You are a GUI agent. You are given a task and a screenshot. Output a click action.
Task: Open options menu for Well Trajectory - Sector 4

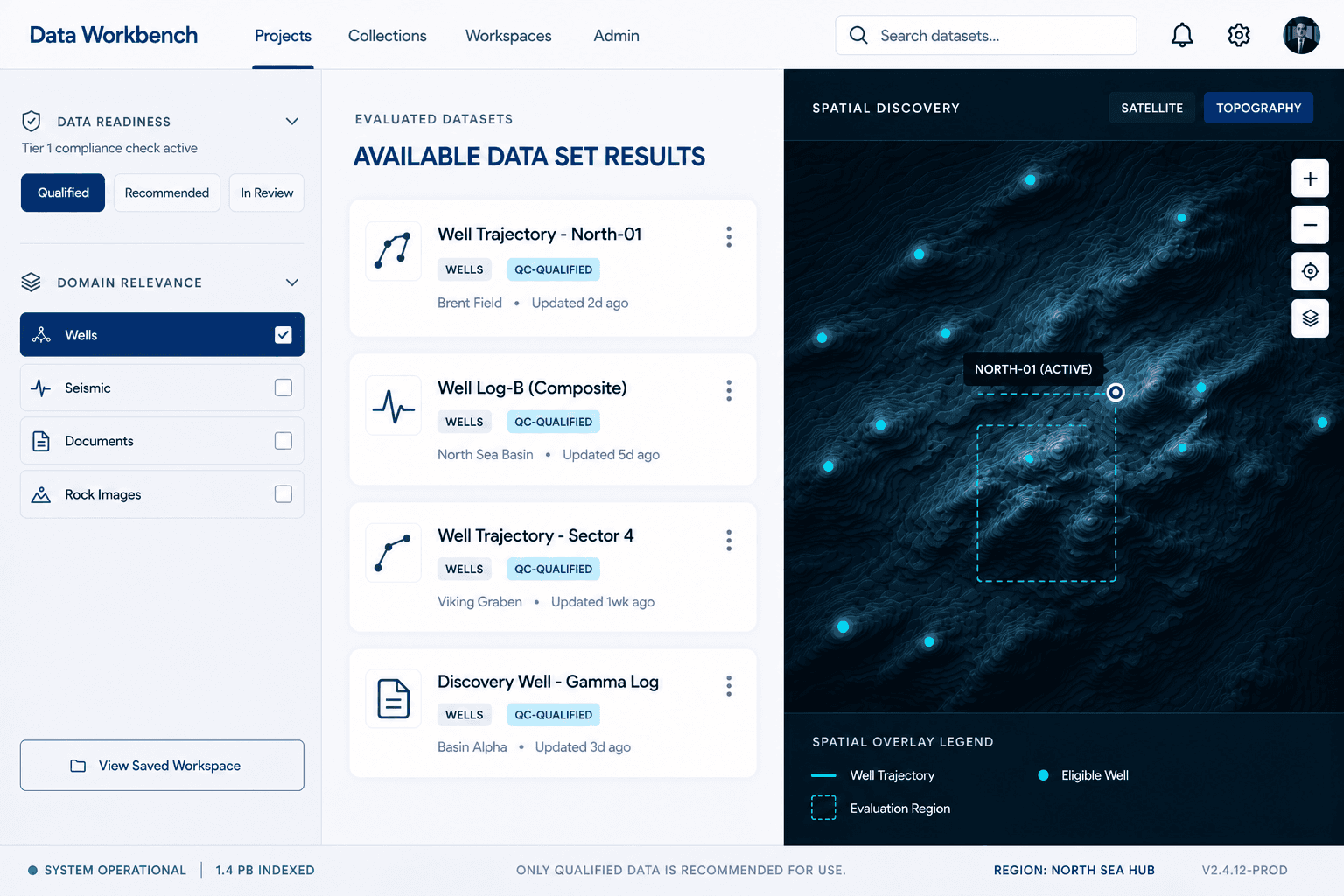tap(729, 540)
